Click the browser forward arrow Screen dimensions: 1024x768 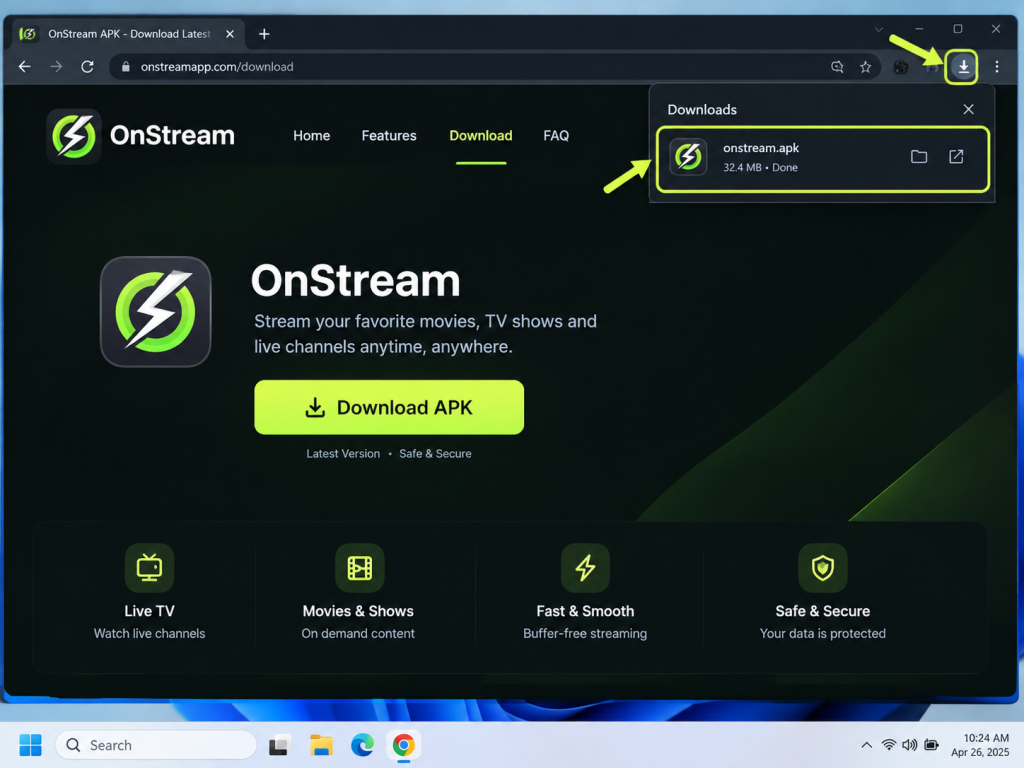pos(56,67)
